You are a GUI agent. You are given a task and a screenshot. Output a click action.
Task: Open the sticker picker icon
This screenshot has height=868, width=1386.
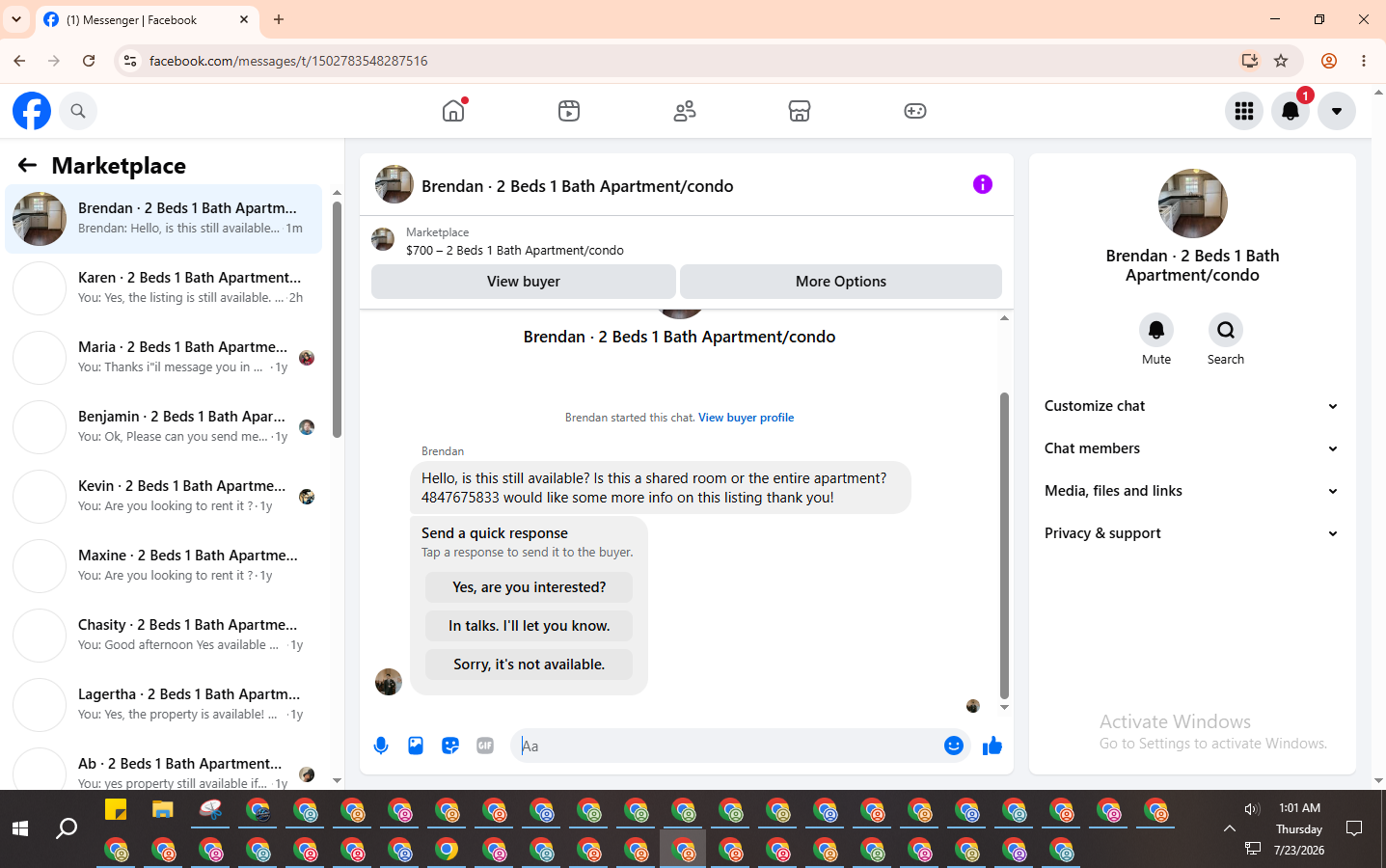click(450, 746)
